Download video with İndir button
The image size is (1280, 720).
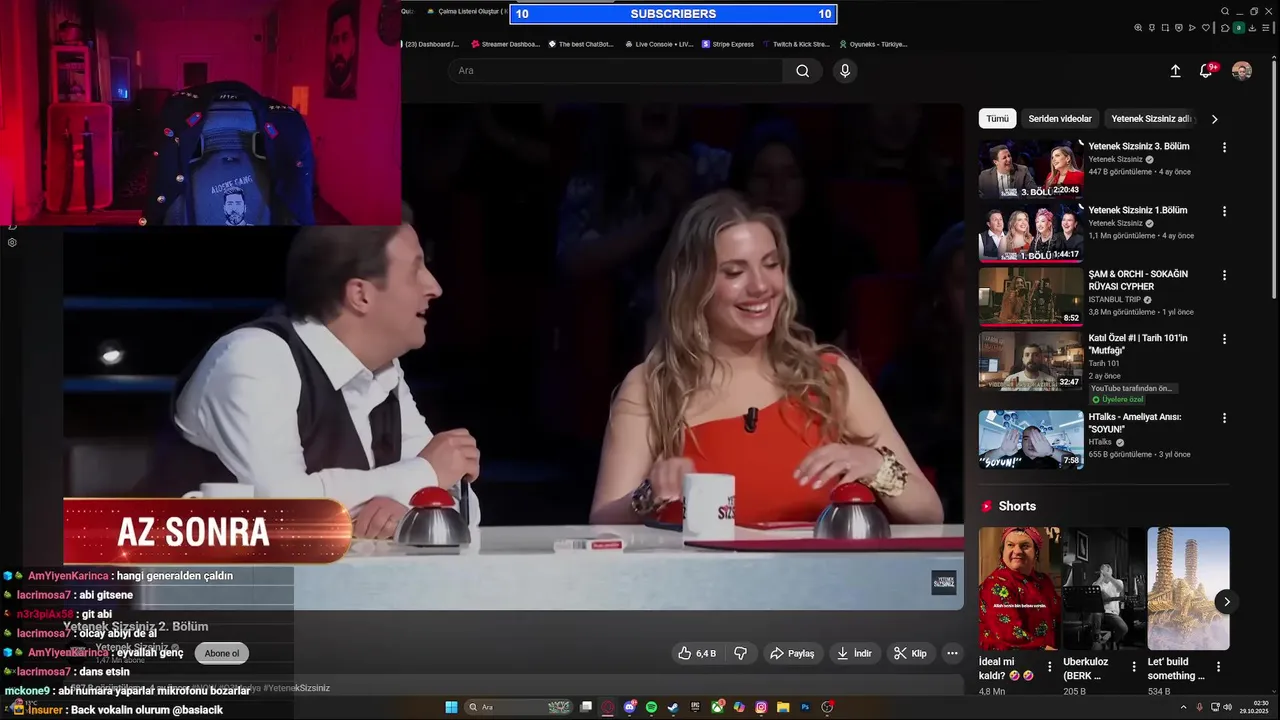(x=854, y=653)
